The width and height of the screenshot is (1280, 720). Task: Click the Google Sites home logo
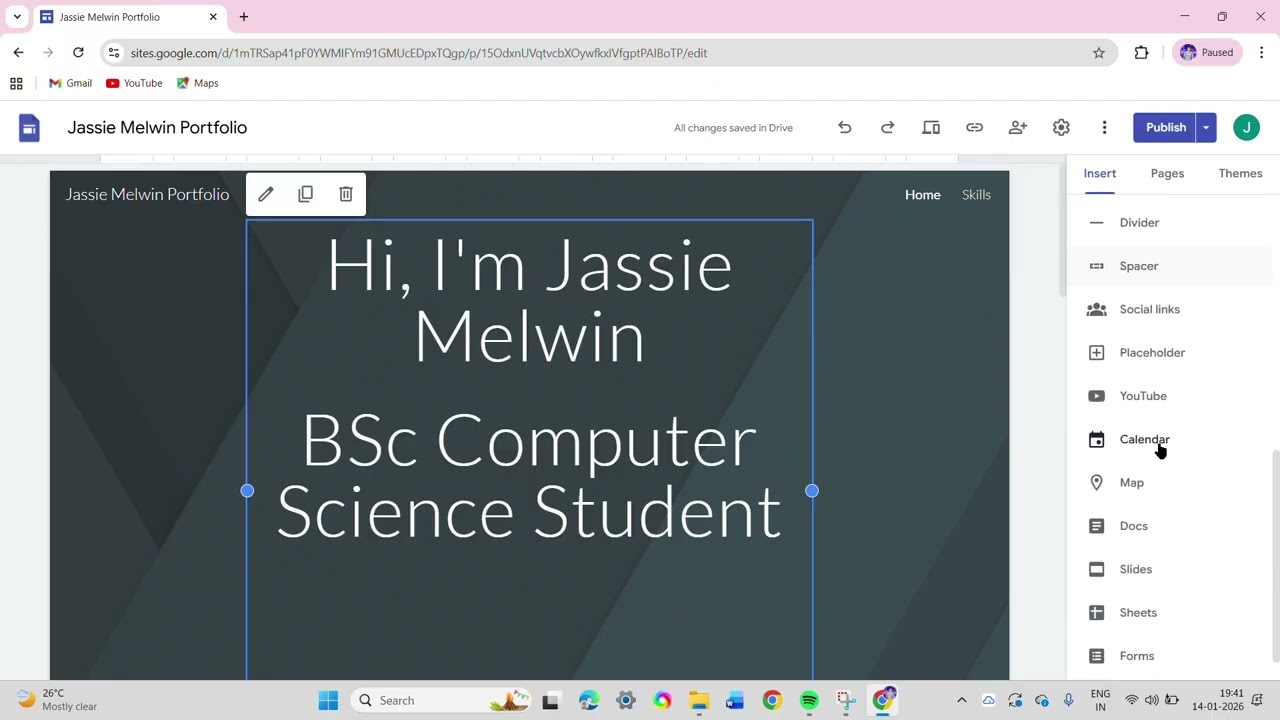click(29, 127)
